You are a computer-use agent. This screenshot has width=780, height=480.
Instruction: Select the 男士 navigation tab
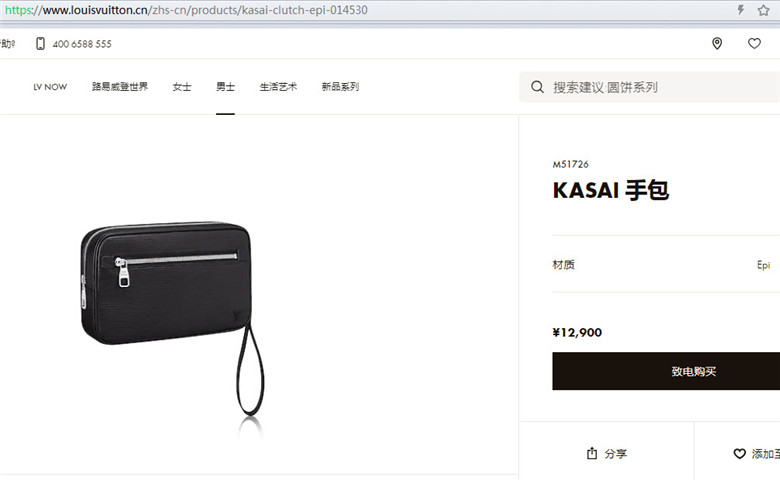(x=225, y=87)
